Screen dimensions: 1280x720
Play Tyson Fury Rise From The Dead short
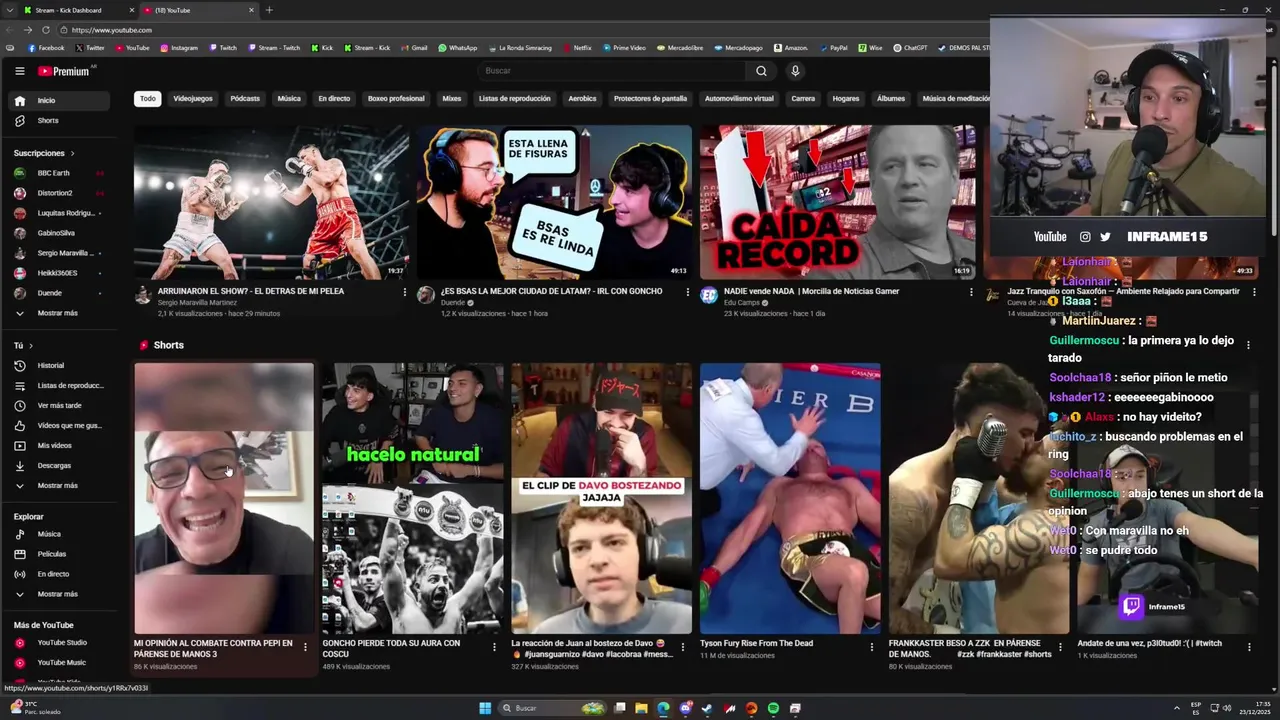(x=790, y=498)
